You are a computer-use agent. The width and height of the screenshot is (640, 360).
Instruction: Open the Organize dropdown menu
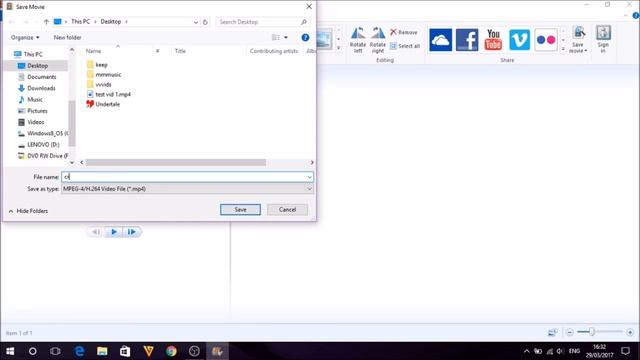click(x=25, y=38)
